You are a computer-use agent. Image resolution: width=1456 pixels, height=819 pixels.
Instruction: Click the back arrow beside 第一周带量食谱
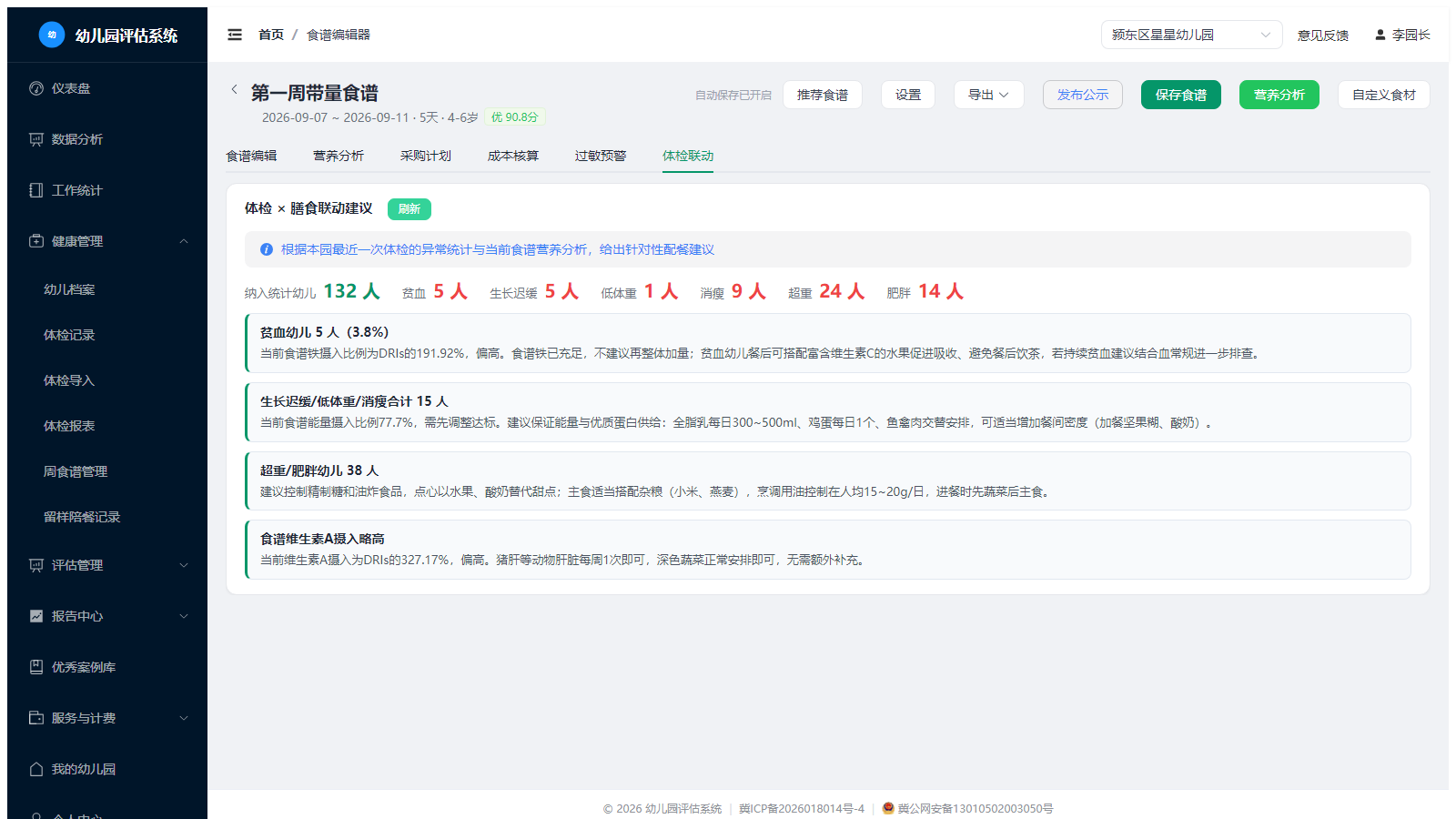[234, 89]
